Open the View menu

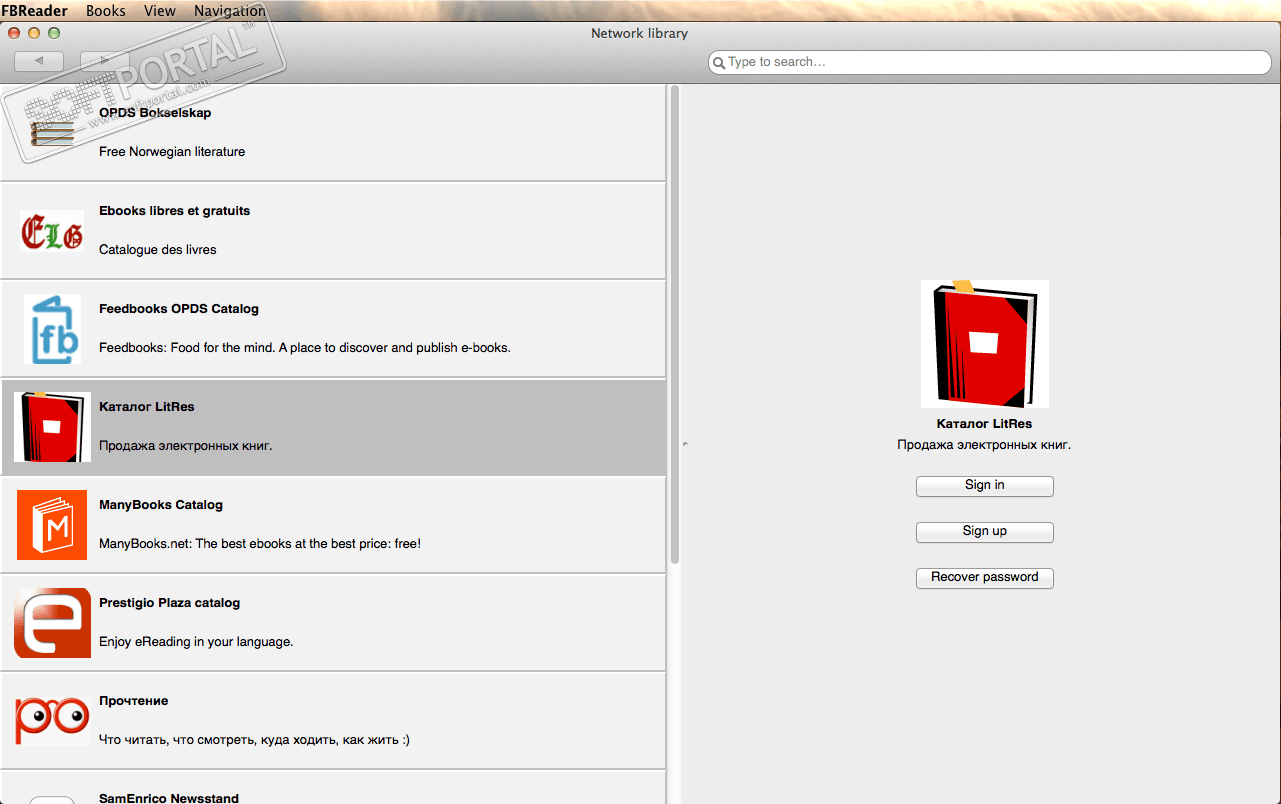coord(160,11)
